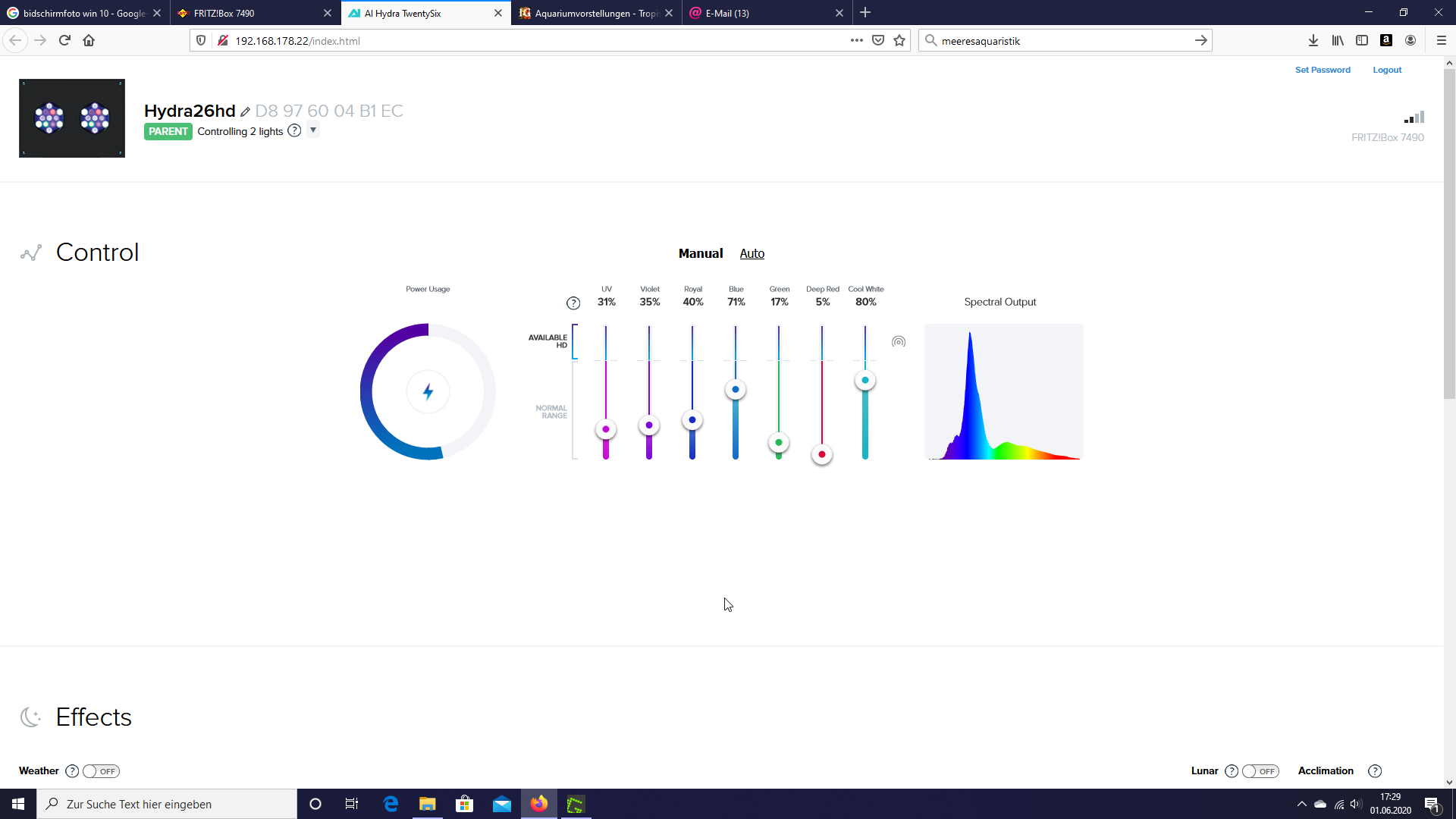The height and width of the screenshot is (819, 1456).
Task: Open the Firefox hamburger menu
Action: click(1441, 40)
